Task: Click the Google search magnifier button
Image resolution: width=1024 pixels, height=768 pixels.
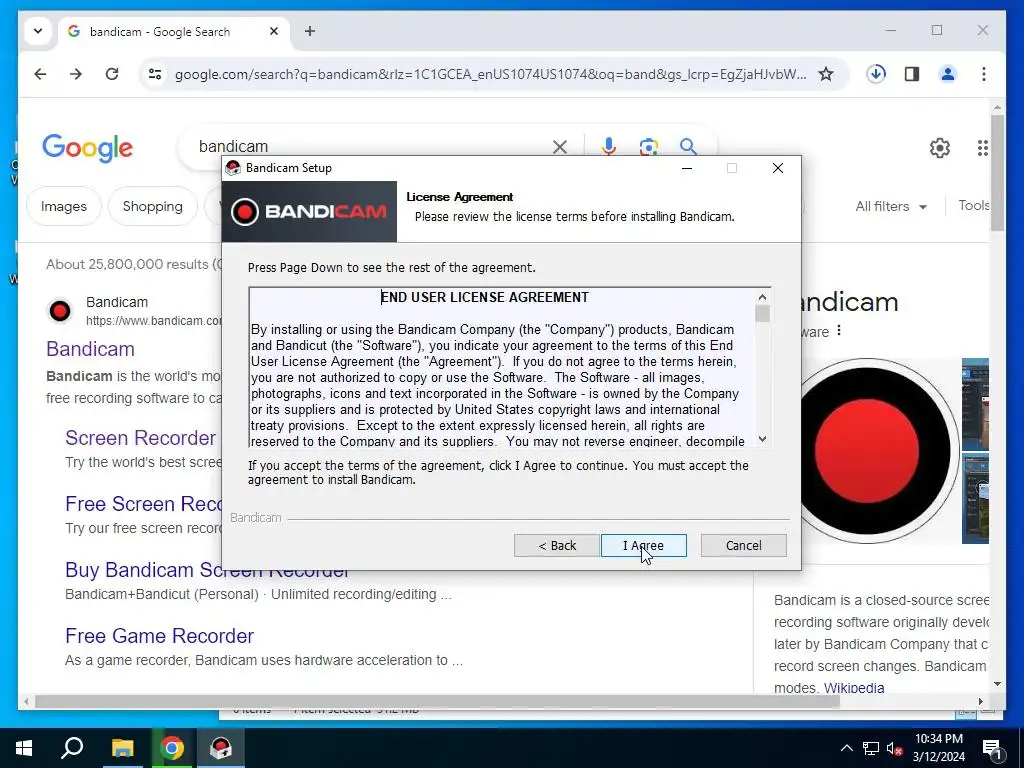Action: [x=688, y=147]
